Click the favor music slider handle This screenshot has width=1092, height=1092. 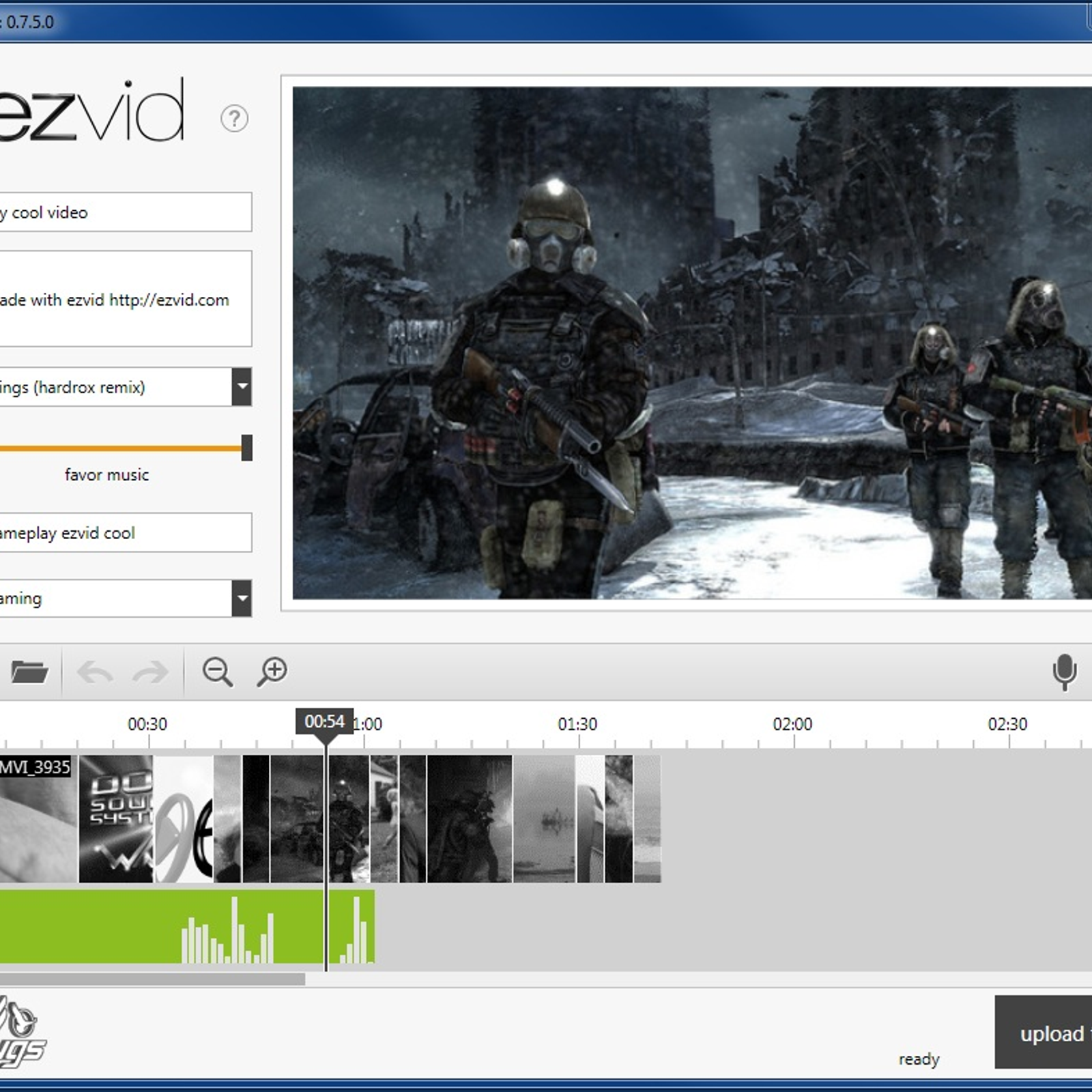[247, 448]
